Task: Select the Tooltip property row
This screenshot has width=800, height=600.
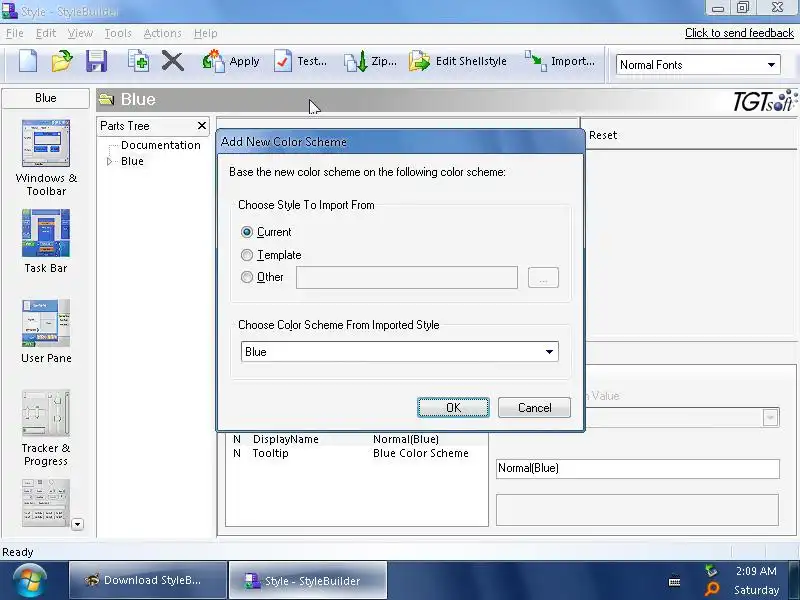Action: tap(356, 453)
